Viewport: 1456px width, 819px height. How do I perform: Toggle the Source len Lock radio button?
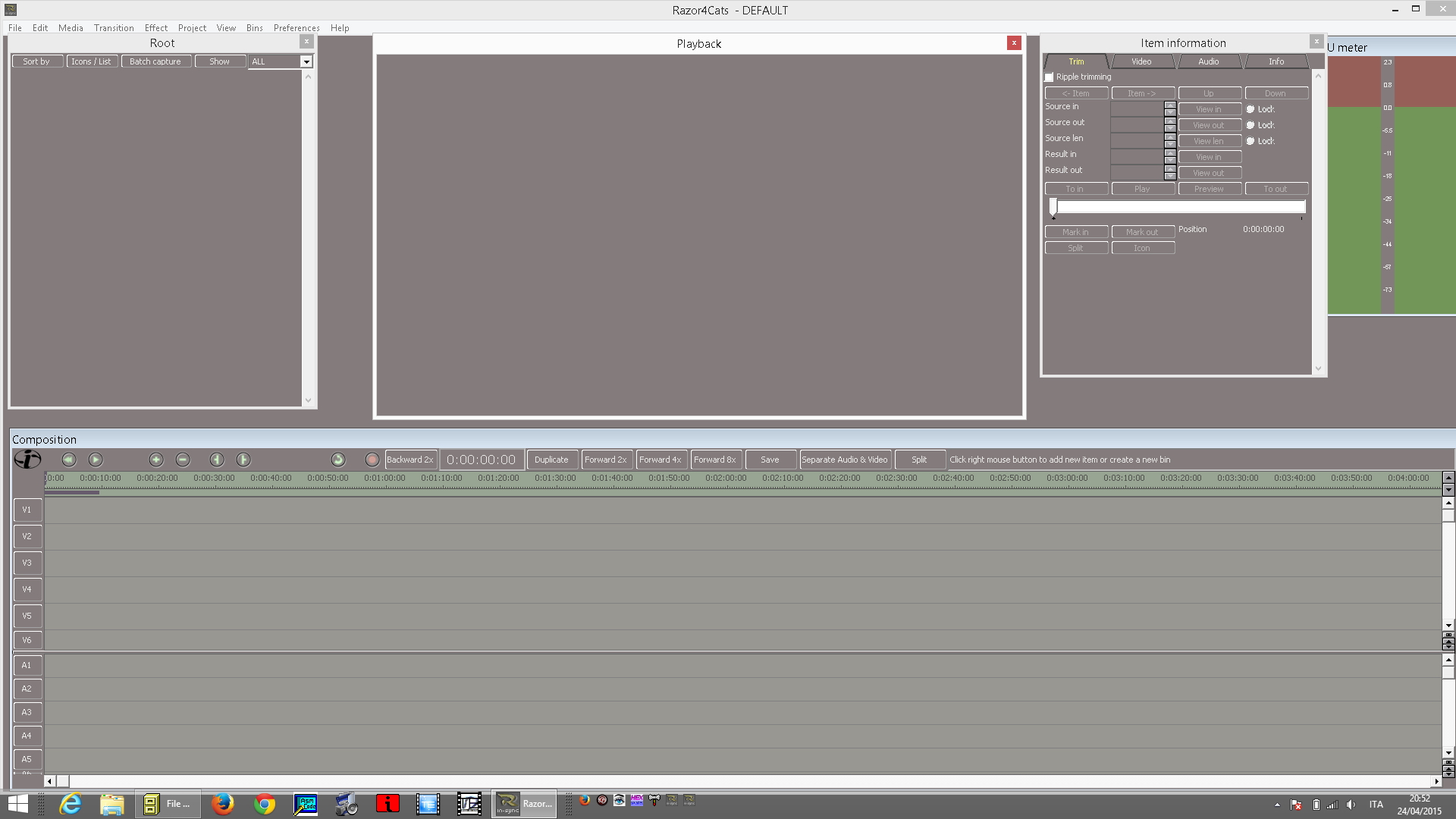(x=1250, y=141)
